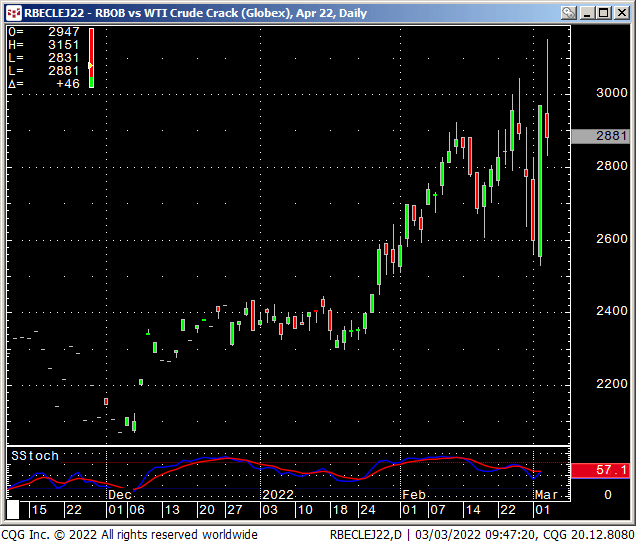This screenshot has width=636, height=542.
Task: Click the white box at left of time axis
Action: point(13,510)
